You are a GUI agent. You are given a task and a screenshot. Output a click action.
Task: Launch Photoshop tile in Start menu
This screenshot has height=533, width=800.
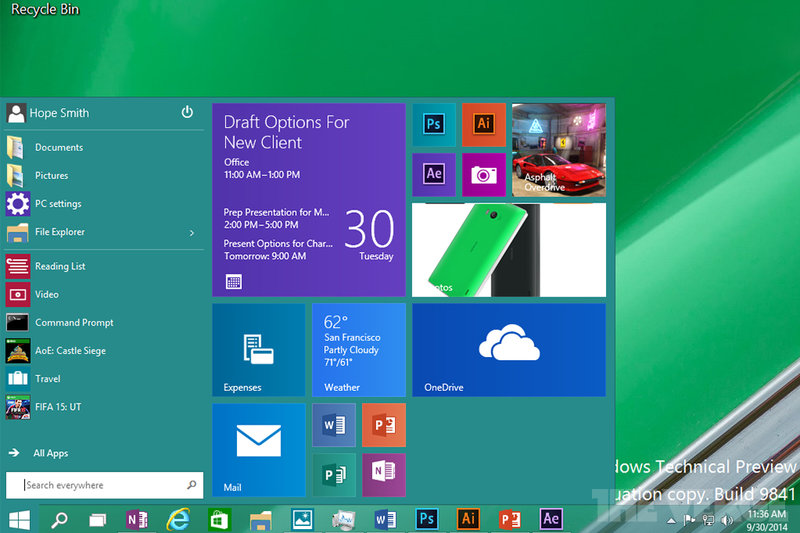click(434, 125)
